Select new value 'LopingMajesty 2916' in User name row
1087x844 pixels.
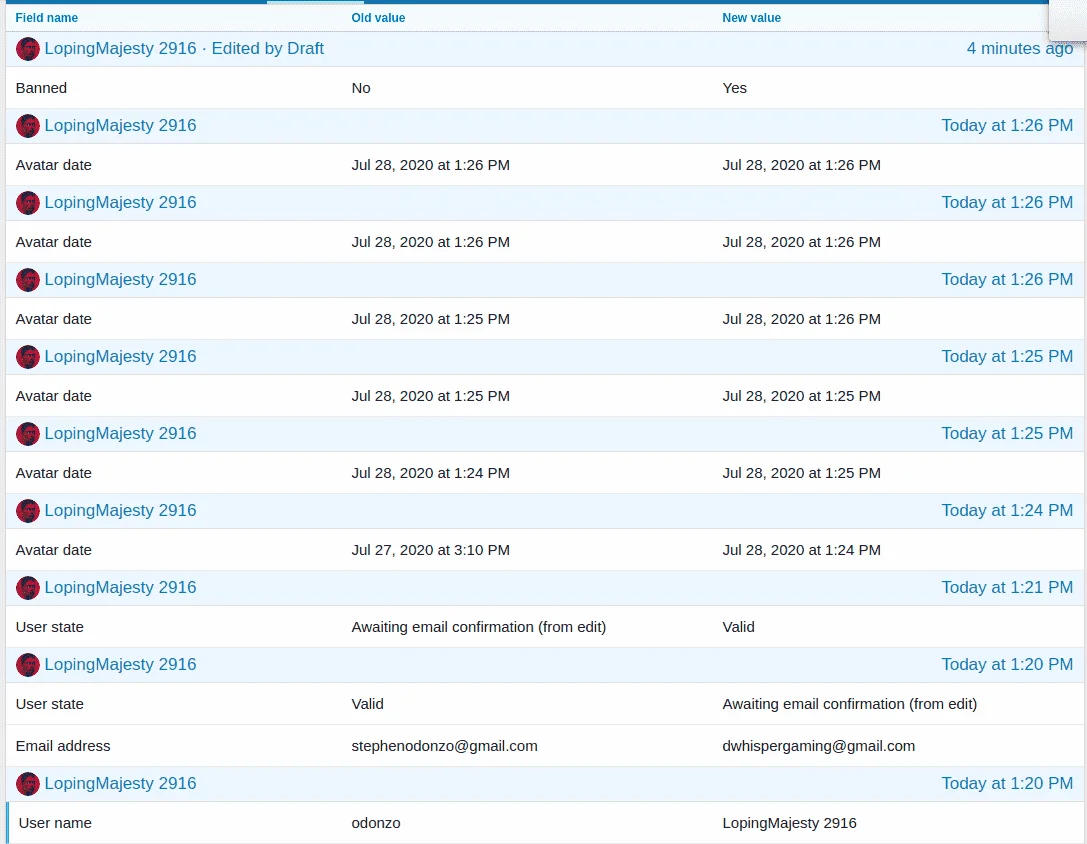790,823
